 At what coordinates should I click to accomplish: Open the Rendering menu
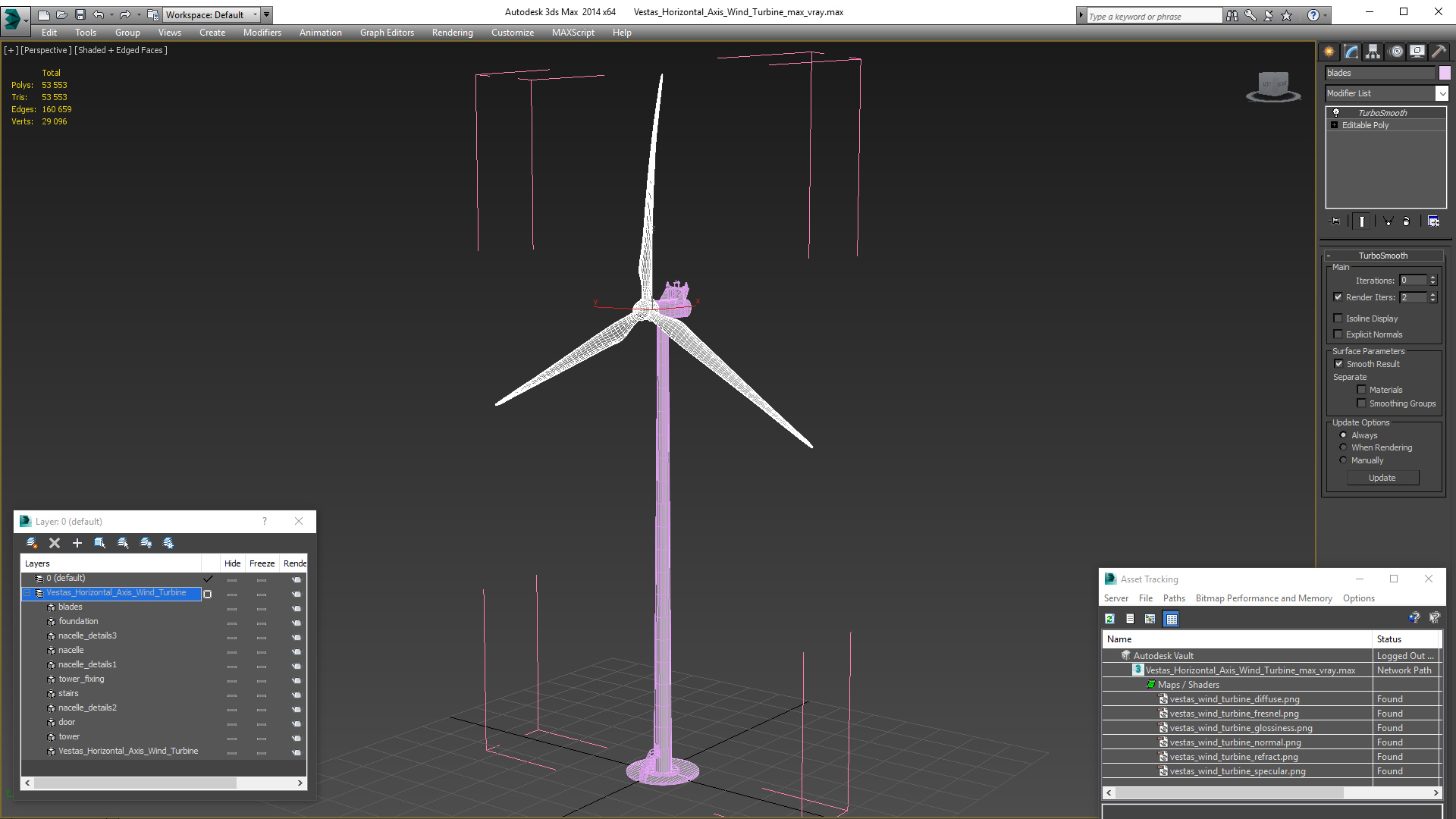452,33
